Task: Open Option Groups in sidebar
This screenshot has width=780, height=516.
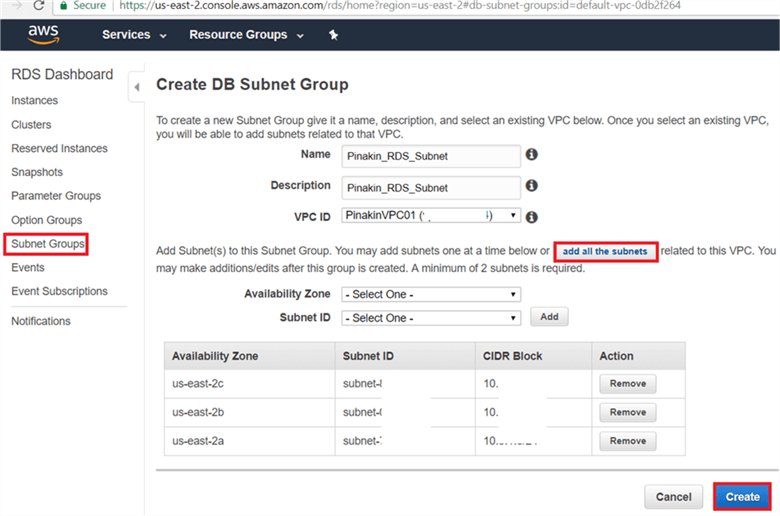Action: 46,220
